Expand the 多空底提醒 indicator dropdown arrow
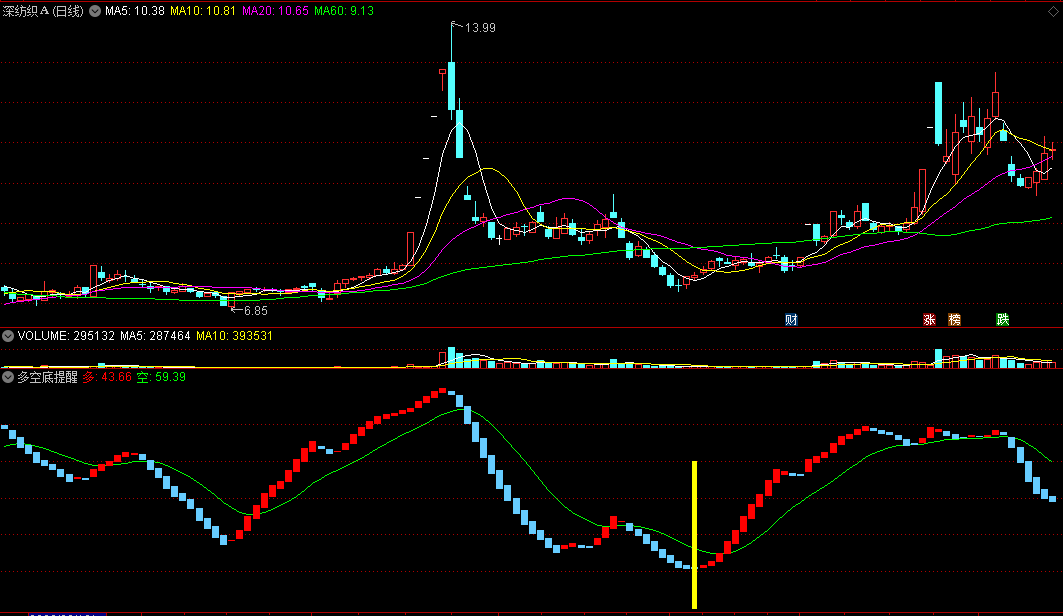1063x616 pixels. [x=8, y=377]
